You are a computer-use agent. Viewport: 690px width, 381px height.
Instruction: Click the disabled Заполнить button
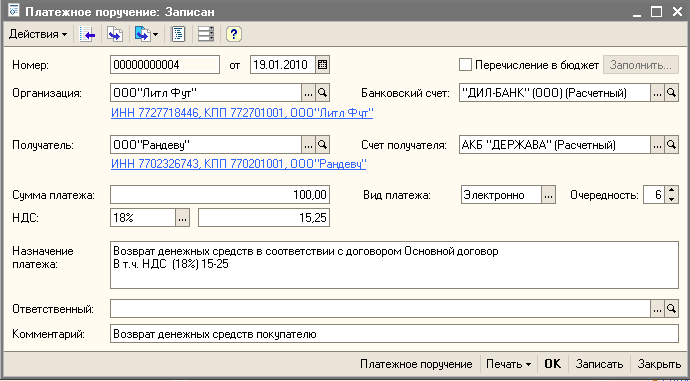coord(641,65)
